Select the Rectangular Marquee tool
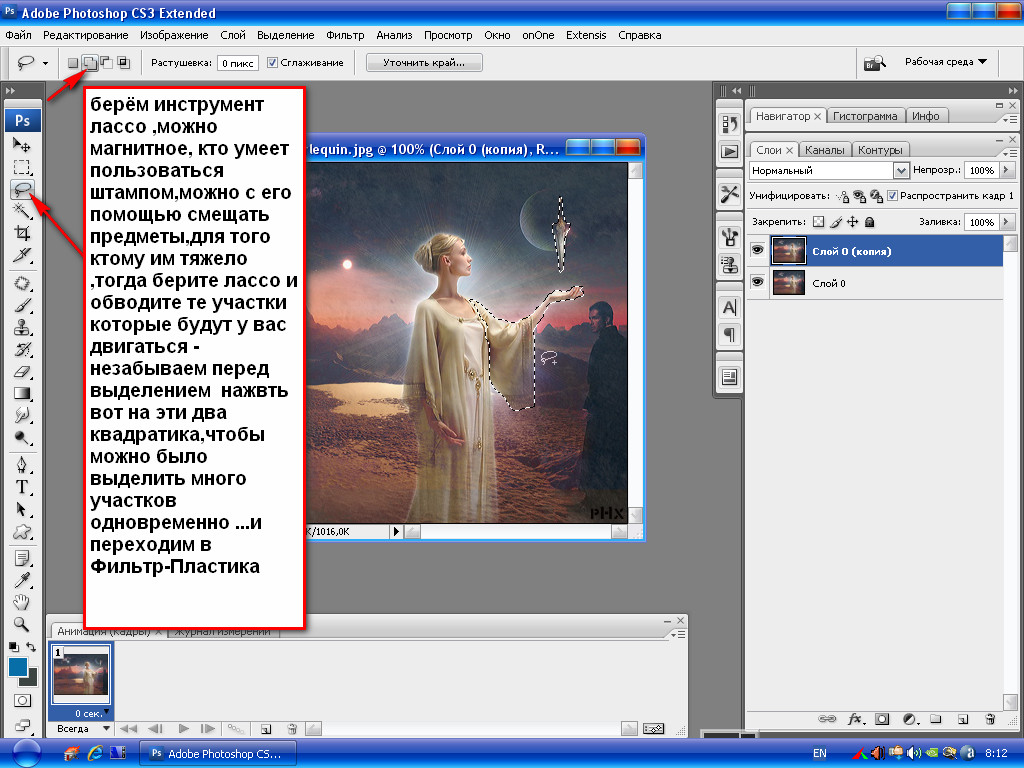This screenshot has height=768, width=1024. (x=22, y=167)
